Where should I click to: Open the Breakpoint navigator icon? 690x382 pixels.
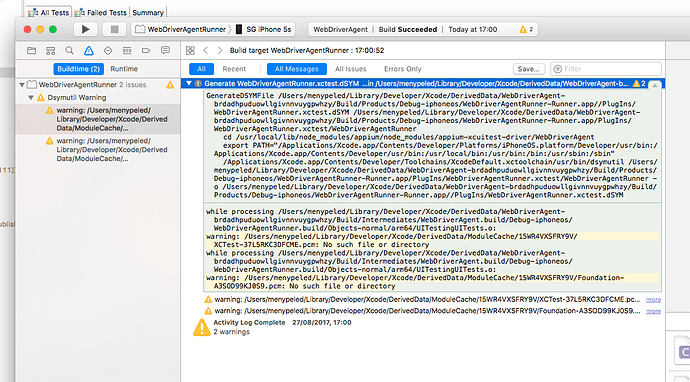146,51
